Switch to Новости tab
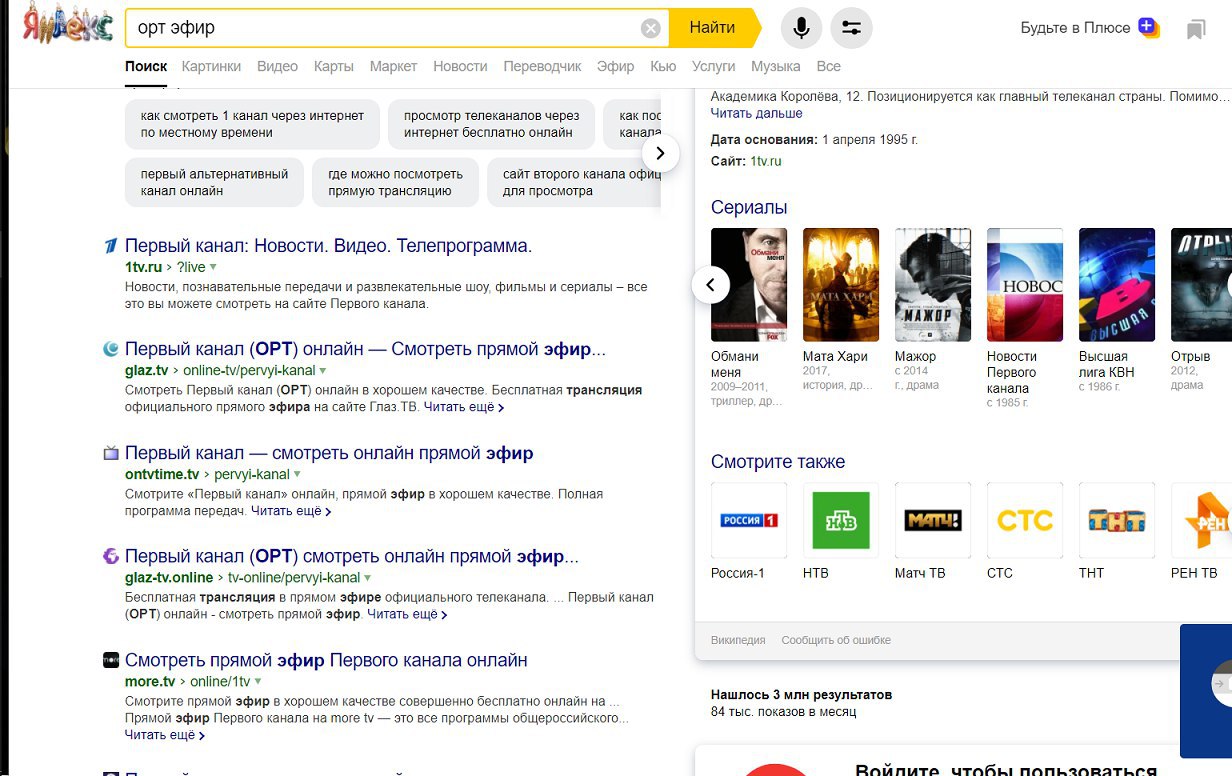 click(460, 66)
